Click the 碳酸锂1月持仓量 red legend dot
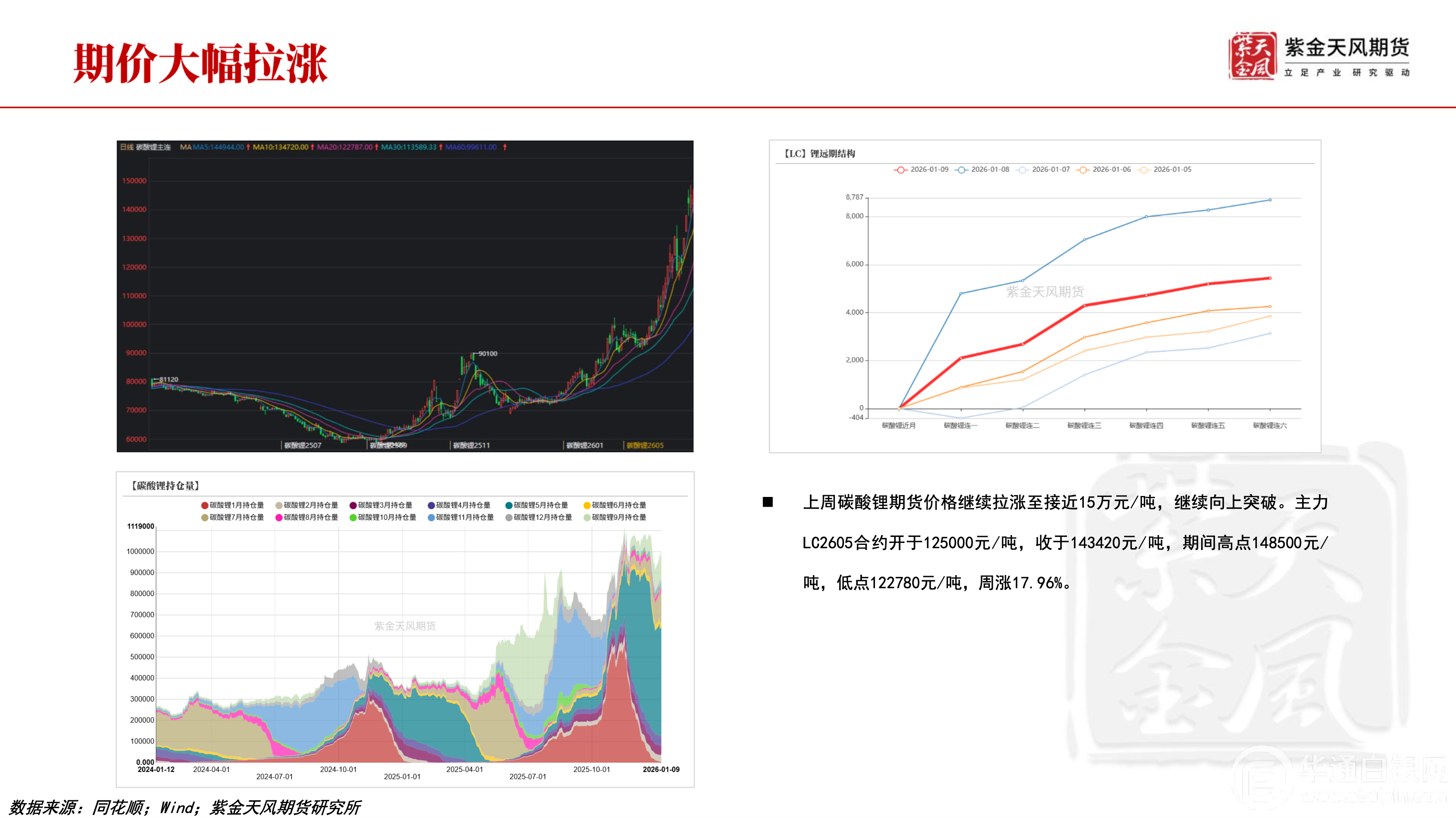 (x=205, y=505)
